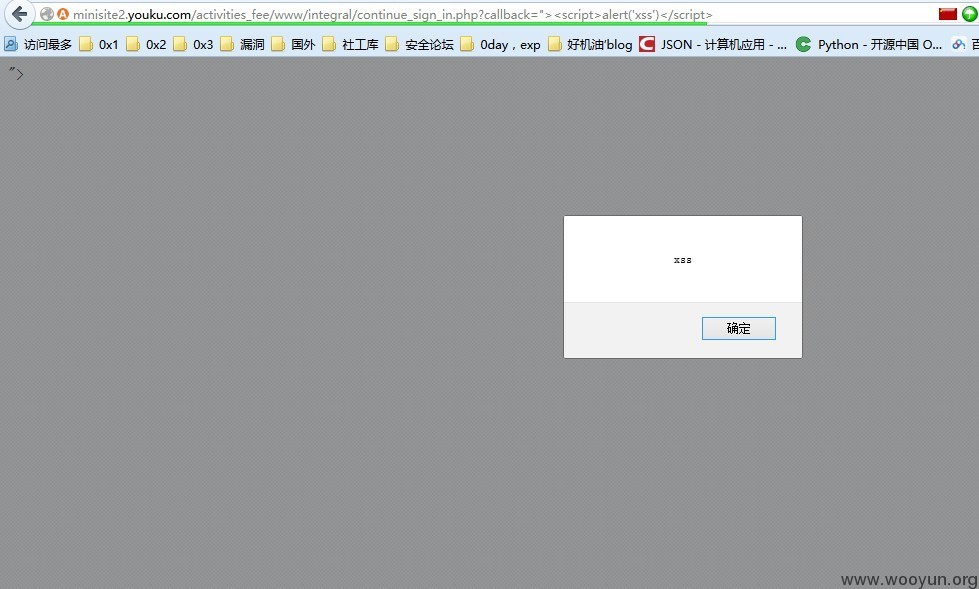
Task: Open the 社工库 bookmark folder
Action: tap(351, 44)
